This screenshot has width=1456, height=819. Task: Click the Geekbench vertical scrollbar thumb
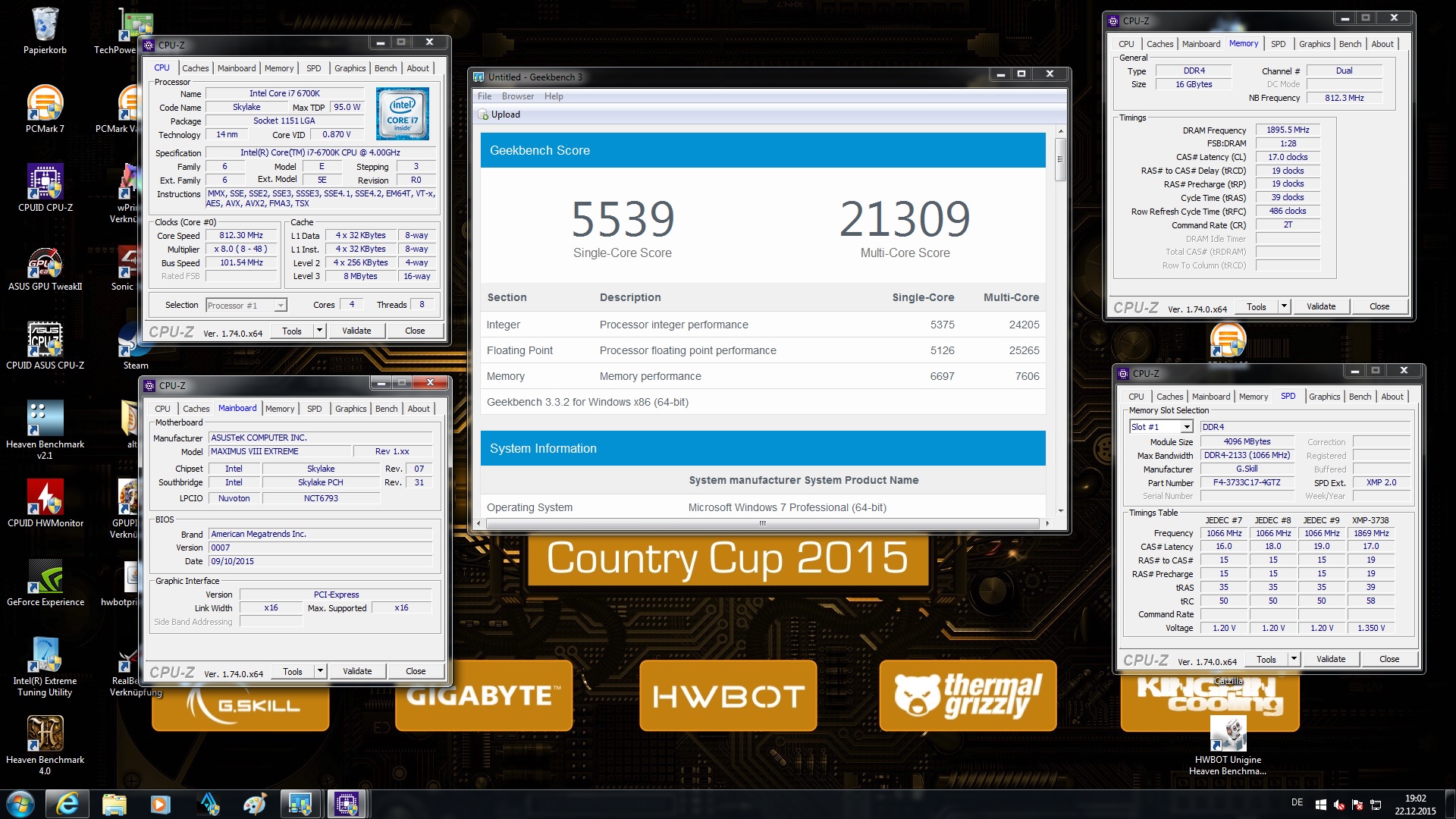click(1060, 158)
